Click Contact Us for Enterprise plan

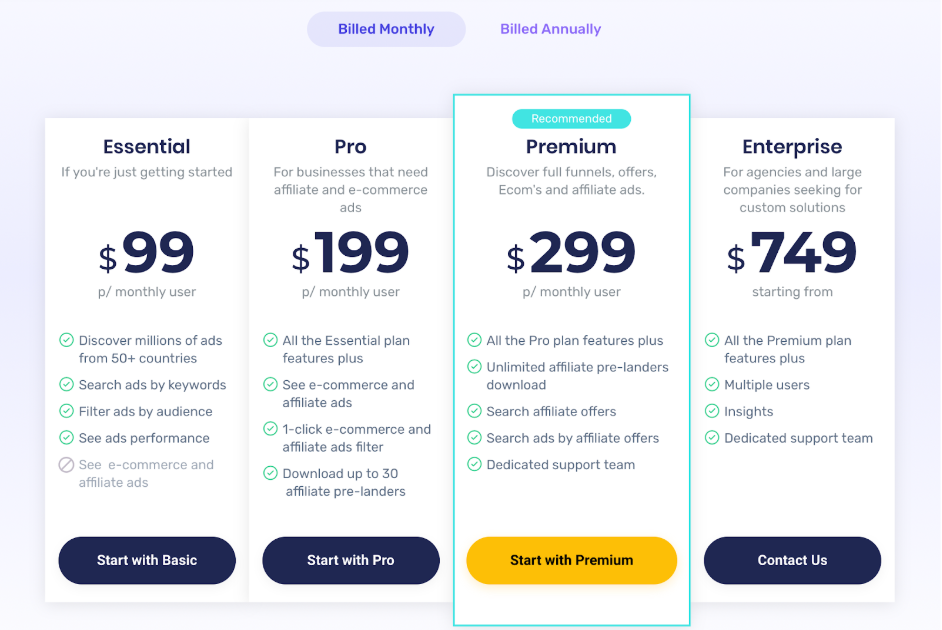(x=792, y=560)
